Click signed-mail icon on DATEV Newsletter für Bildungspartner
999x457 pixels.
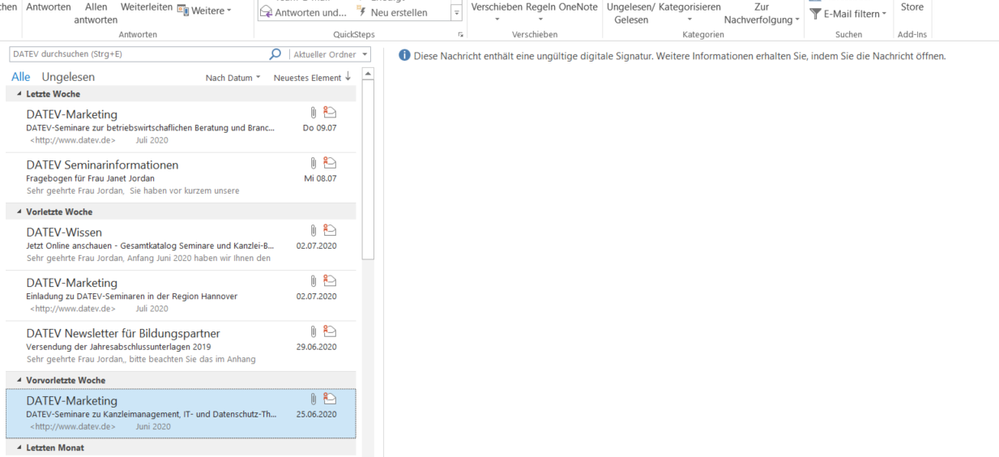point(329,331)
